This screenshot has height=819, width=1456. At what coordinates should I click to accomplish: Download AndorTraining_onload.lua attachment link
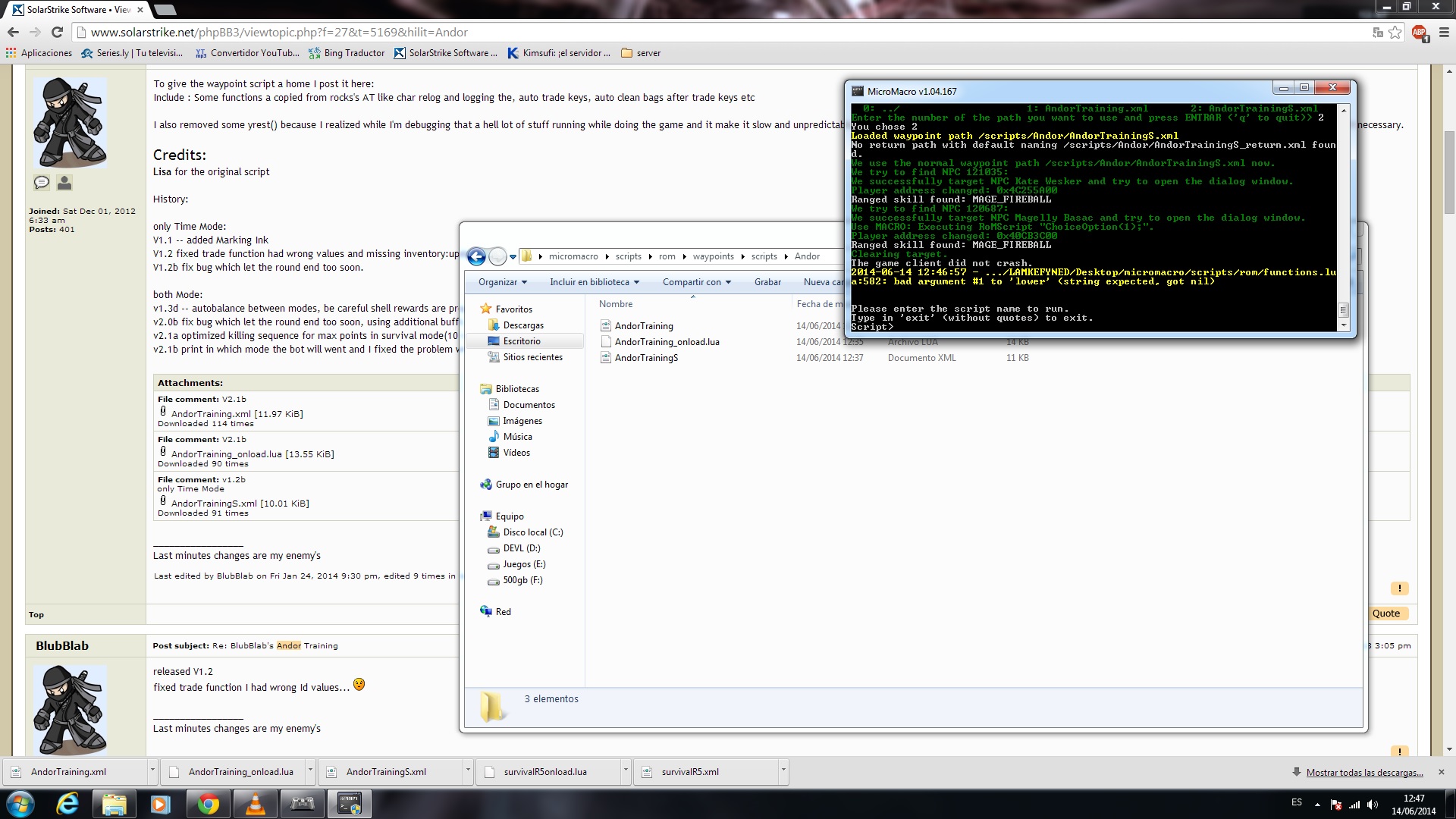[226, 454]
